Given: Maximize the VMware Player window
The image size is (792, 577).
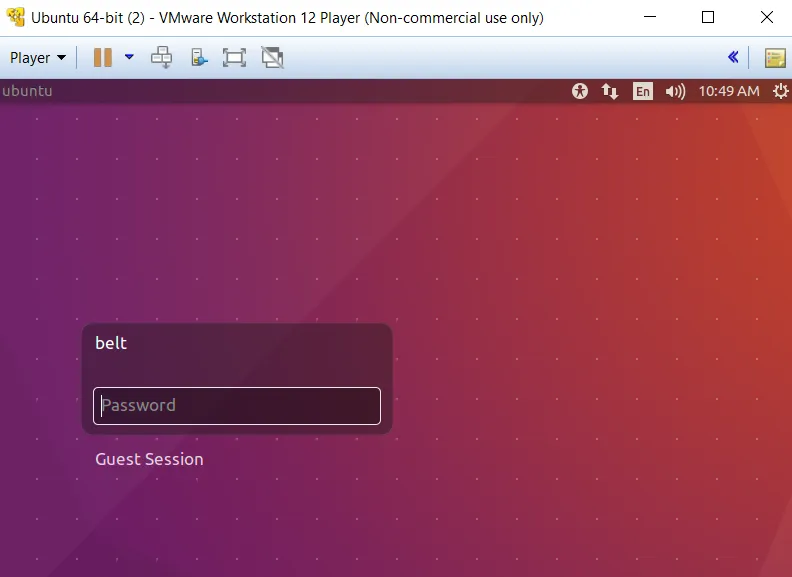Looking at the screenshot, I should [708, 17].
